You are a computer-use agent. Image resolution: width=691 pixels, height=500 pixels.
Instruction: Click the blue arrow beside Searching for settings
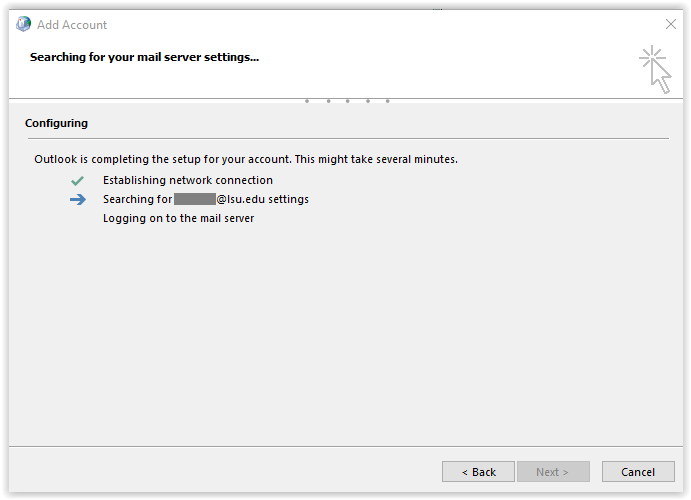coord(78,200)
